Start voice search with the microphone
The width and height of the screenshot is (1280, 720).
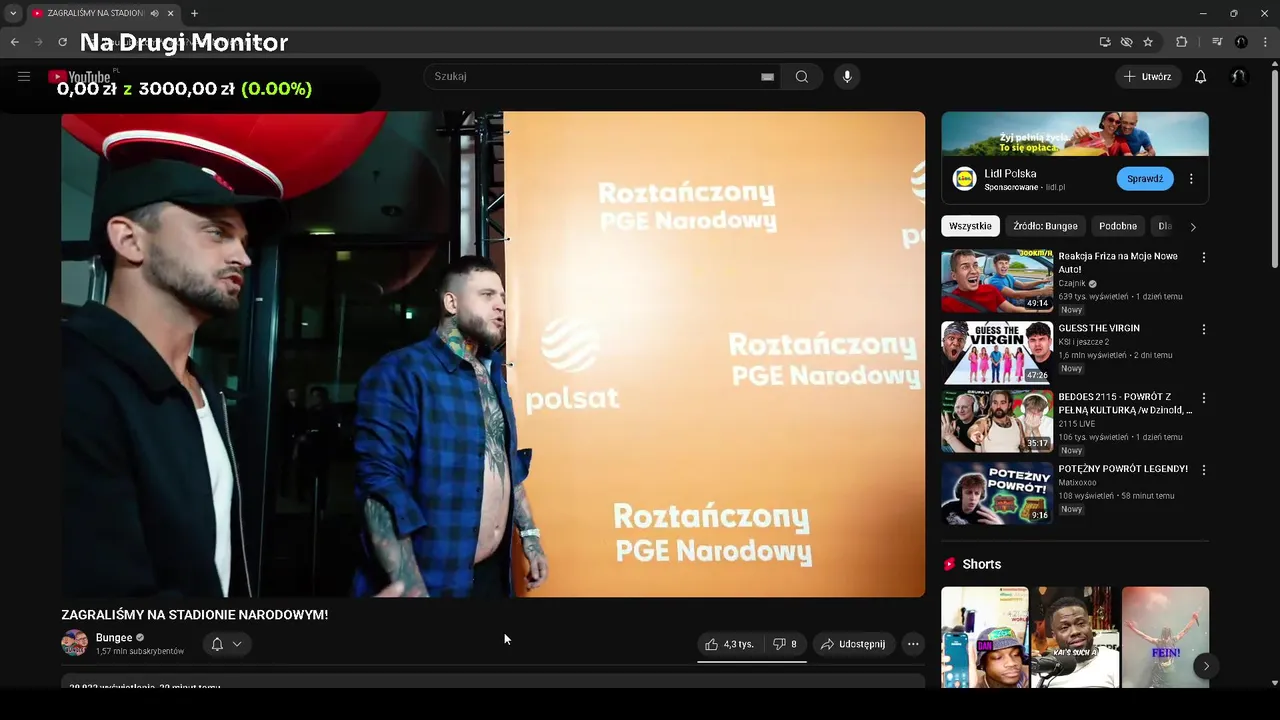click(x=847, y=77)
